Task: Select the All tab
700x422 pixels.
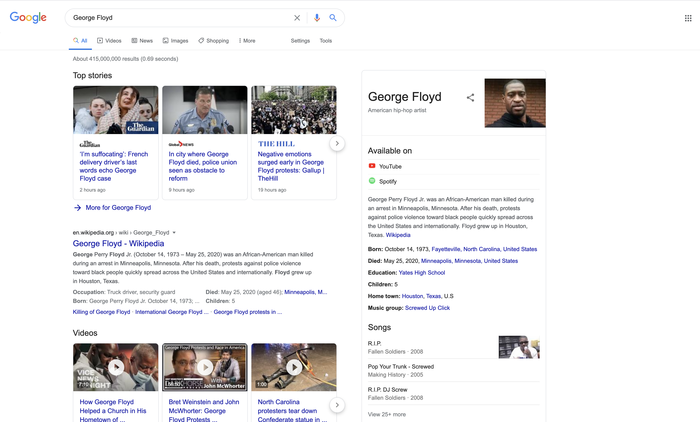Action: point(80,41)
